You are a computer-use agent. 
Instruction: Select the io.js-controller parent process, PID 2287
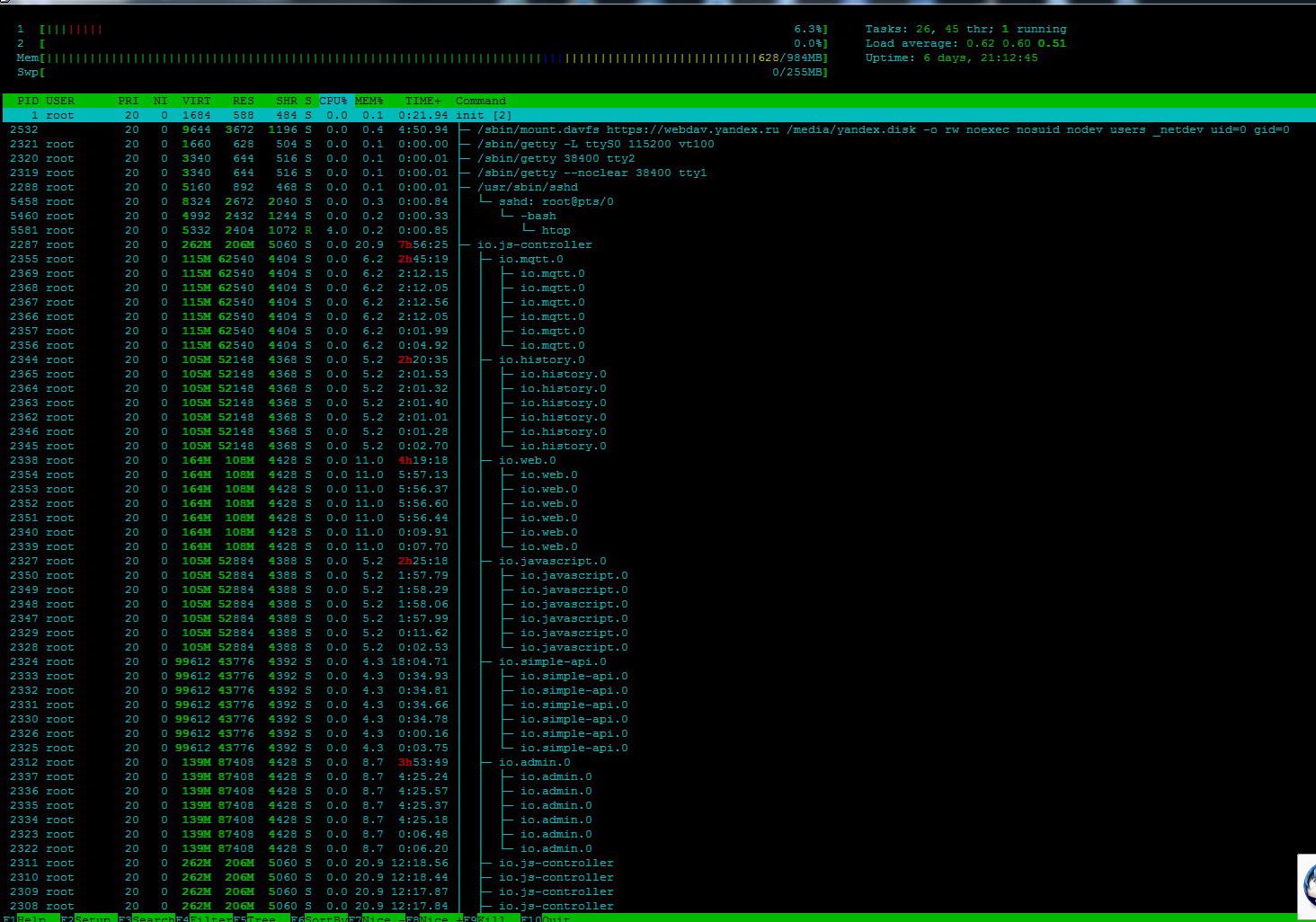point(658,244)
